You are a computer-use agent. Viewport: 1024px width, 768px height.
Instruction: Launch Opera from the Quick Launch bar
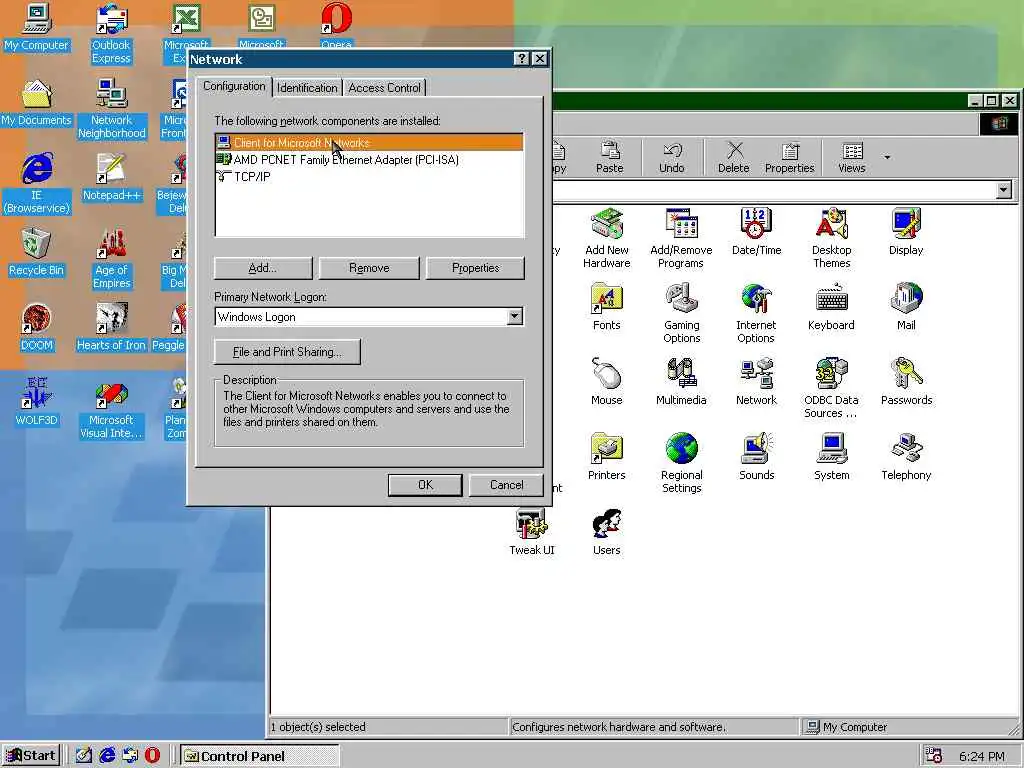coord(152,756)
